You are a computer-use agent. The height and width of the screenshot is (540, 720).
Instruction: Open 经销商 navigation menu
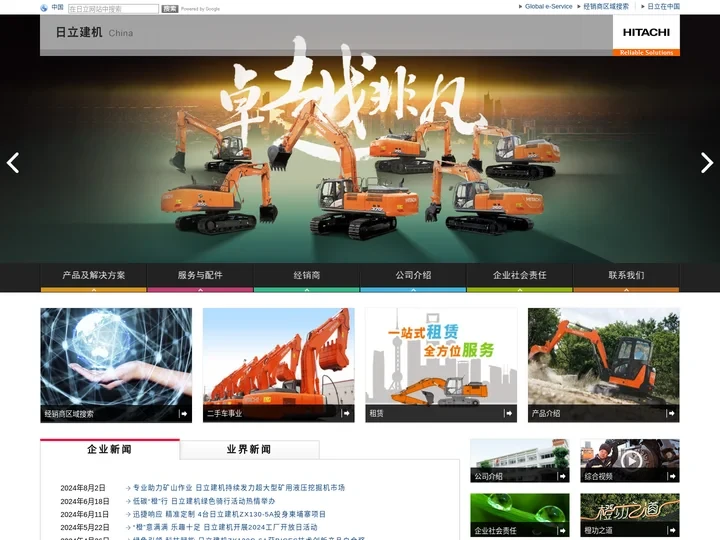coord(307,275)
